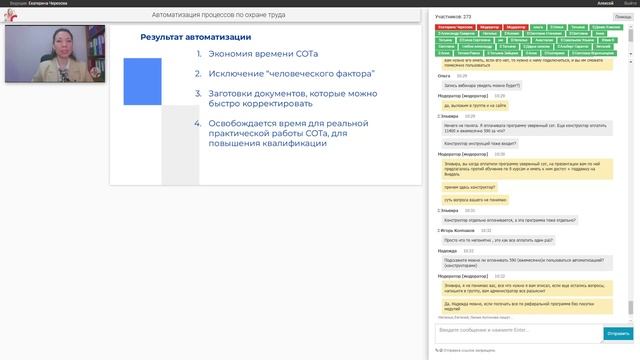Click the slide item 'Заготовки документов'

293,98
